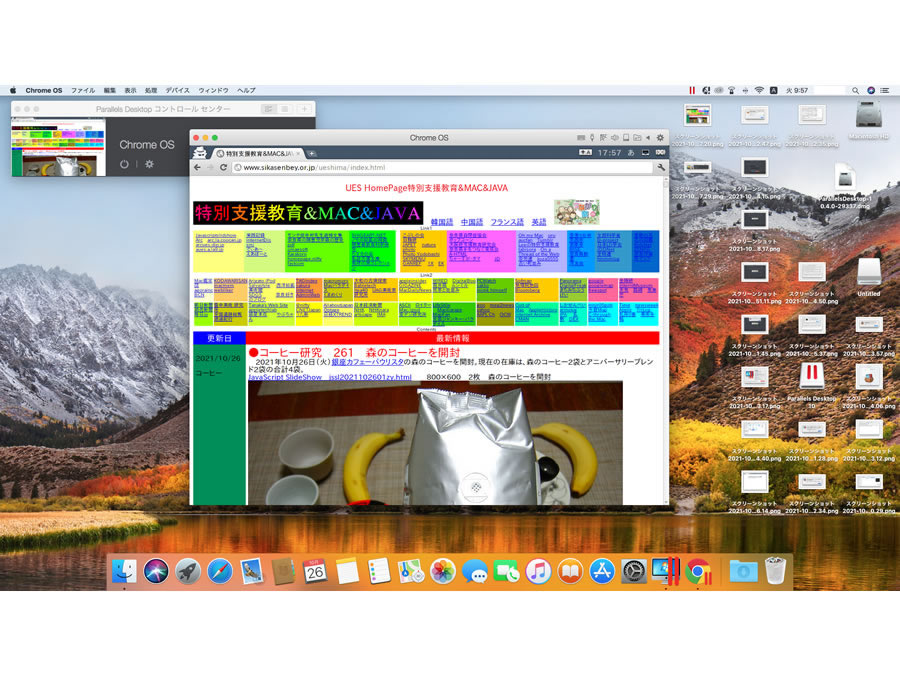Open Spotlight search magnifier
This screenshot has height=675, width=900.
tap(855, 90)
